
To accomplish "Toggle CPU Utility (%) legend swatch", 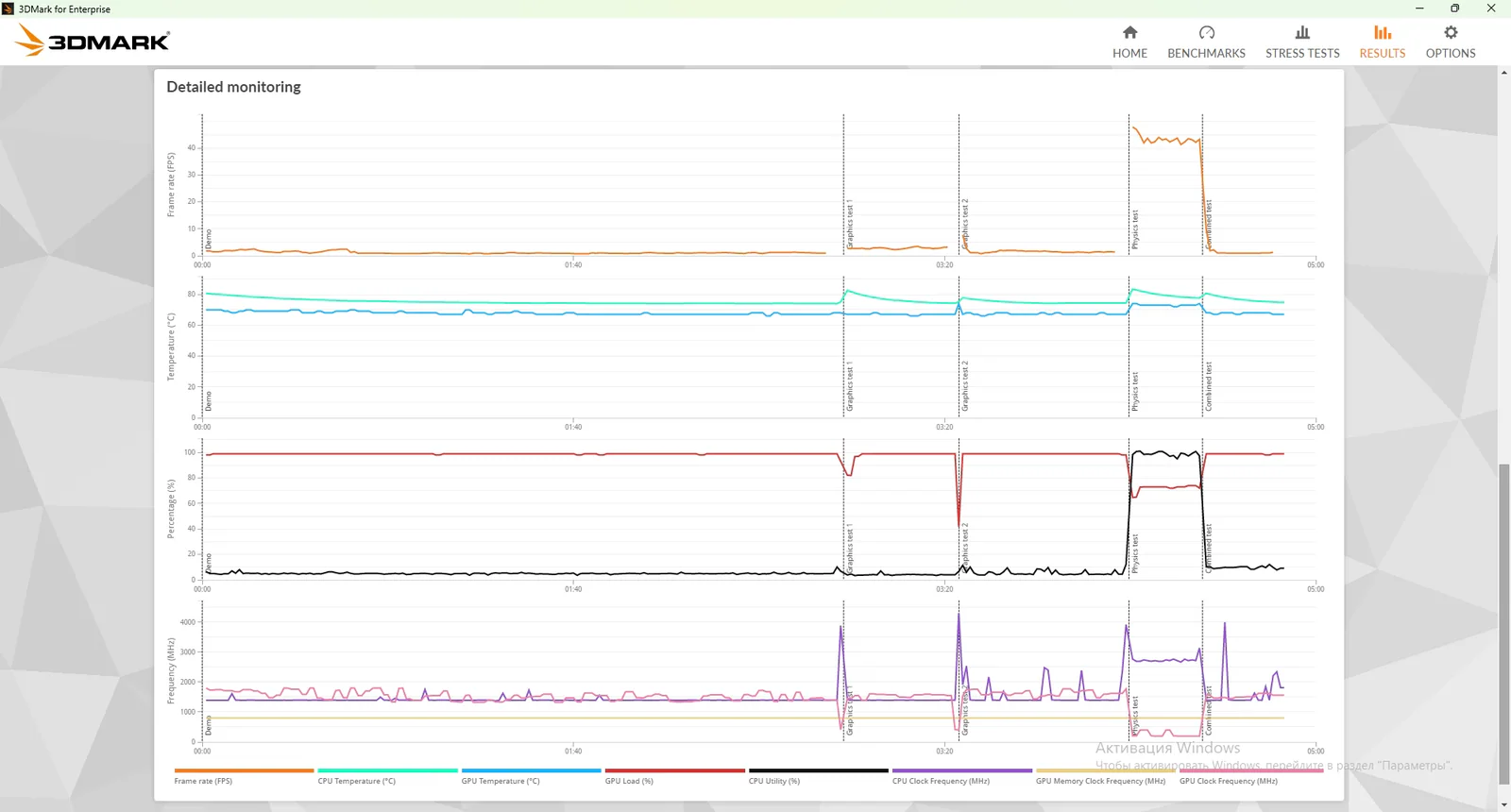I will coord(818,770).
